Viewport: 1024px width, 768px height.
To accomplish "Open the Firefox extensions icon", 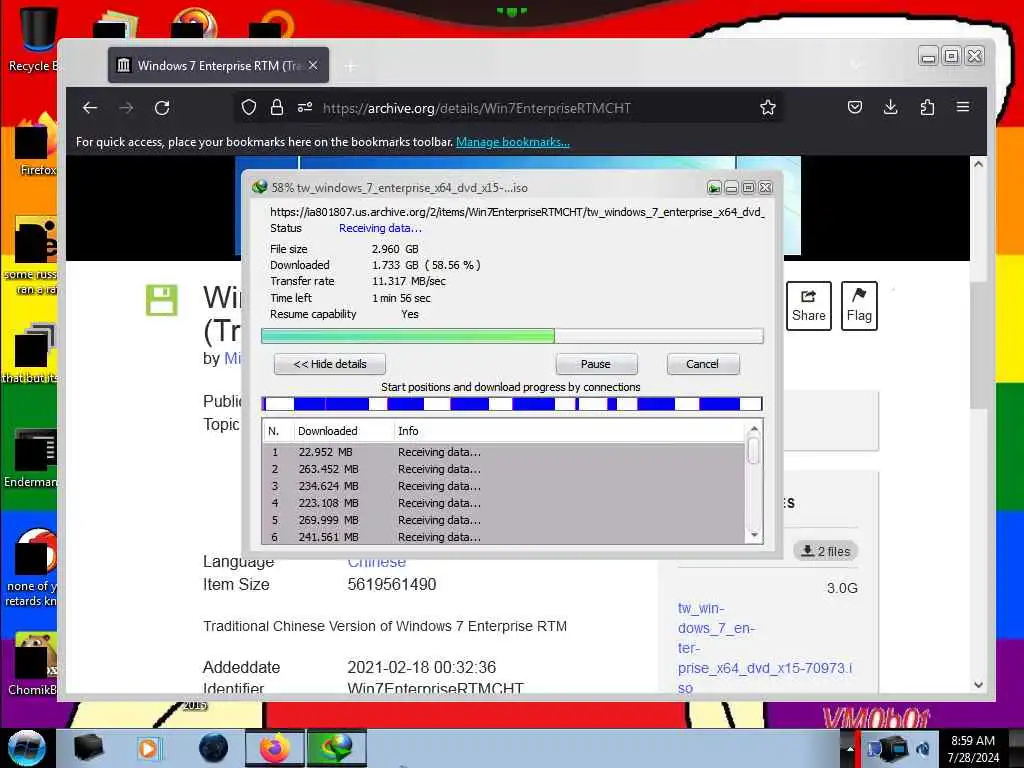I will [927, 107].
